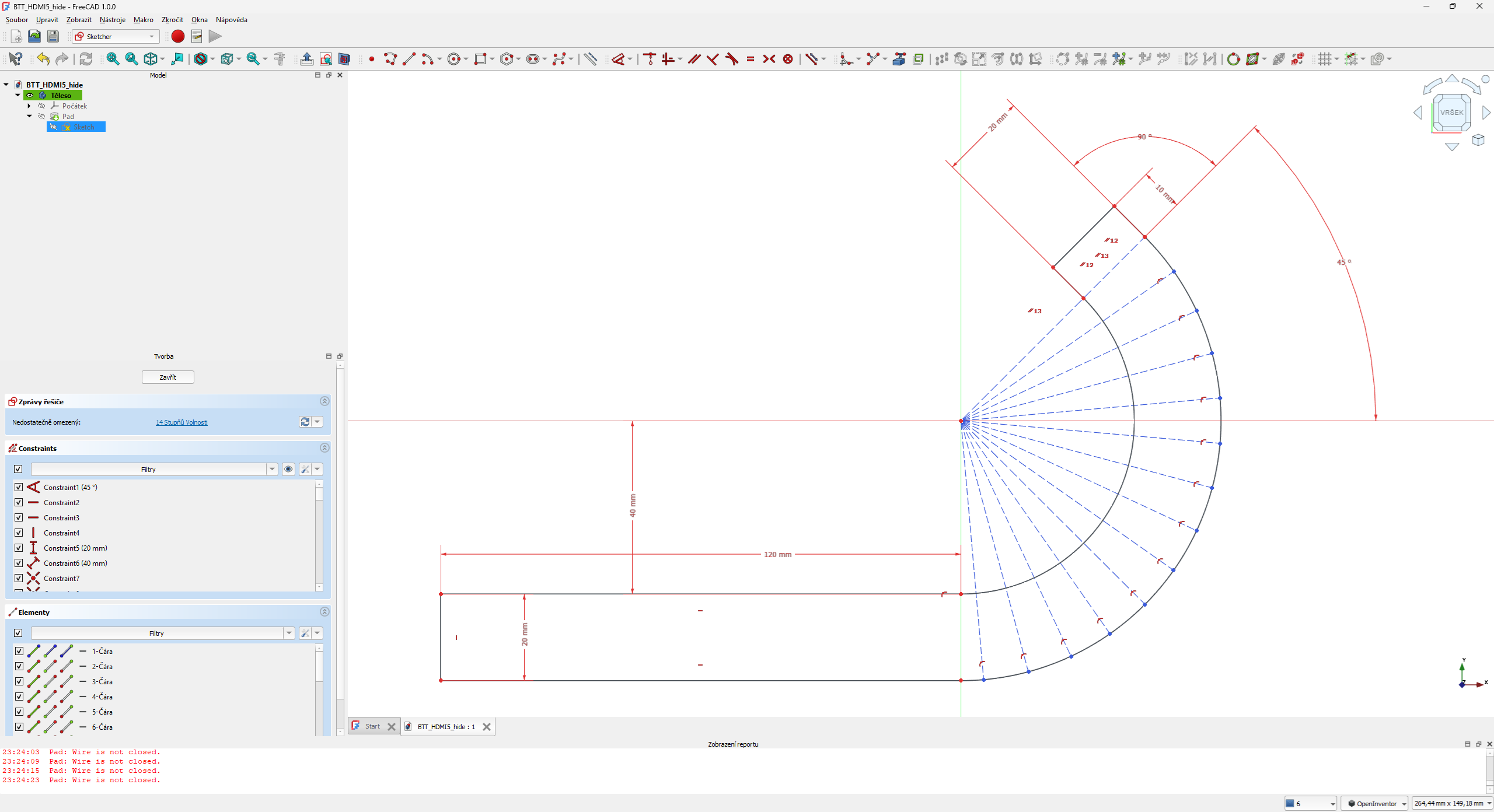Open the Nástroje menu
The height and width of the screenshot is (812, 1494).
click(113, 20)
